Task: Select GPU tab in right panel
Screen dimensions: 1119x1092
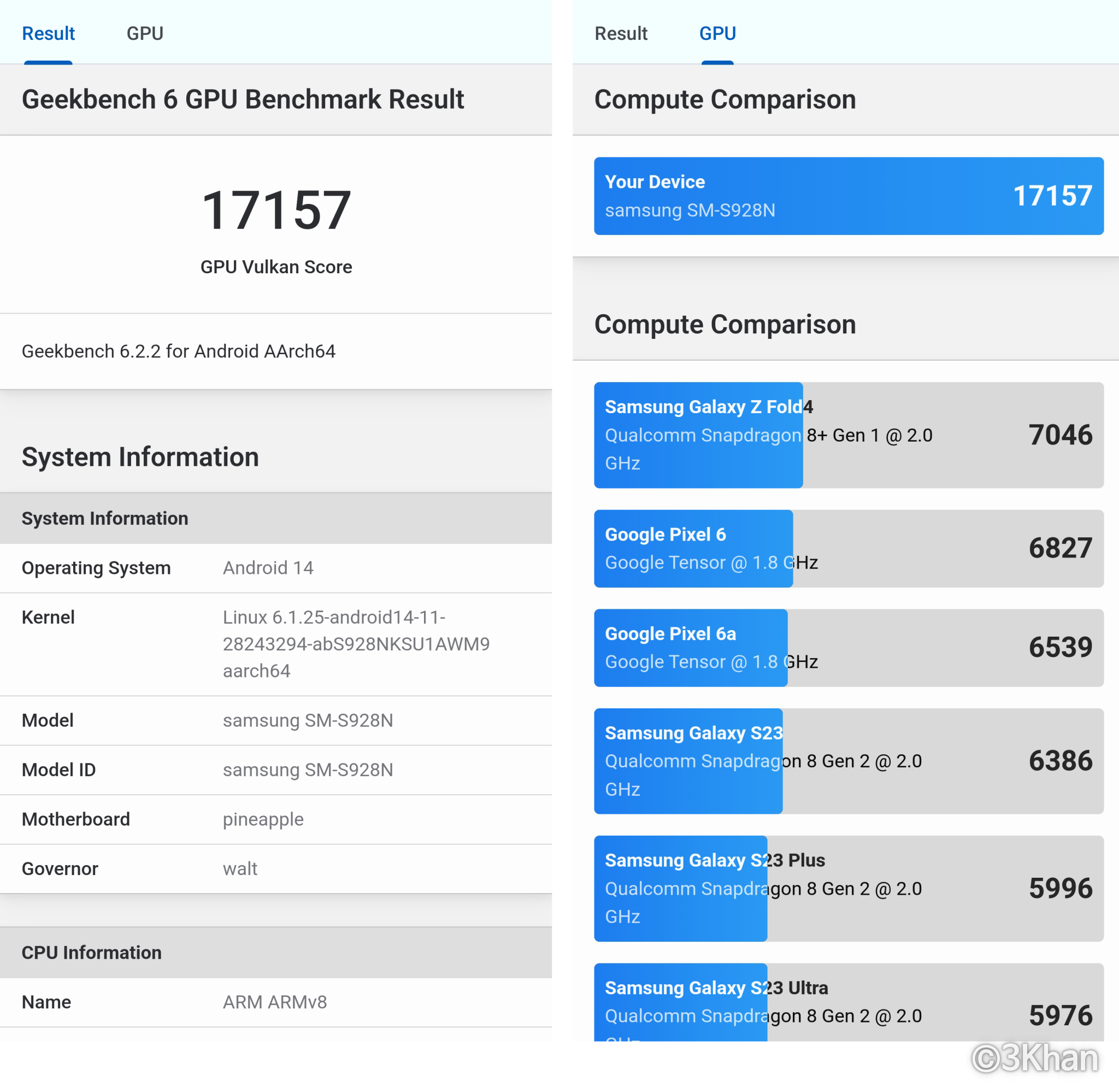Action: pyautogui.click(x=717, y=33)
